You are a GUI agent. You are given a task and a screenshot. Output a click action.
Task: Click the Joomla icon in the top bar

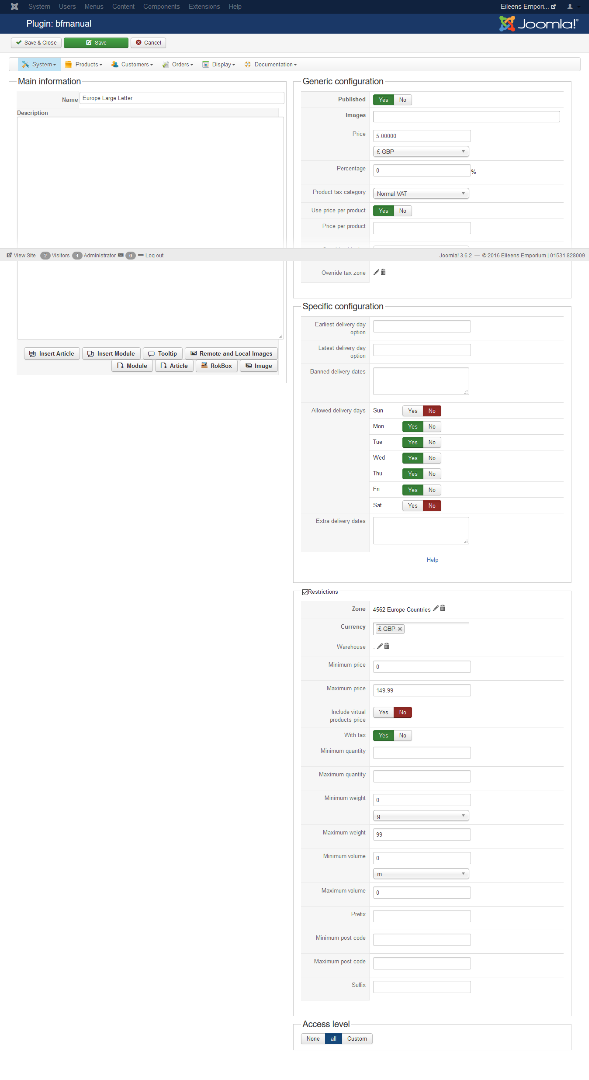[14, 6]
